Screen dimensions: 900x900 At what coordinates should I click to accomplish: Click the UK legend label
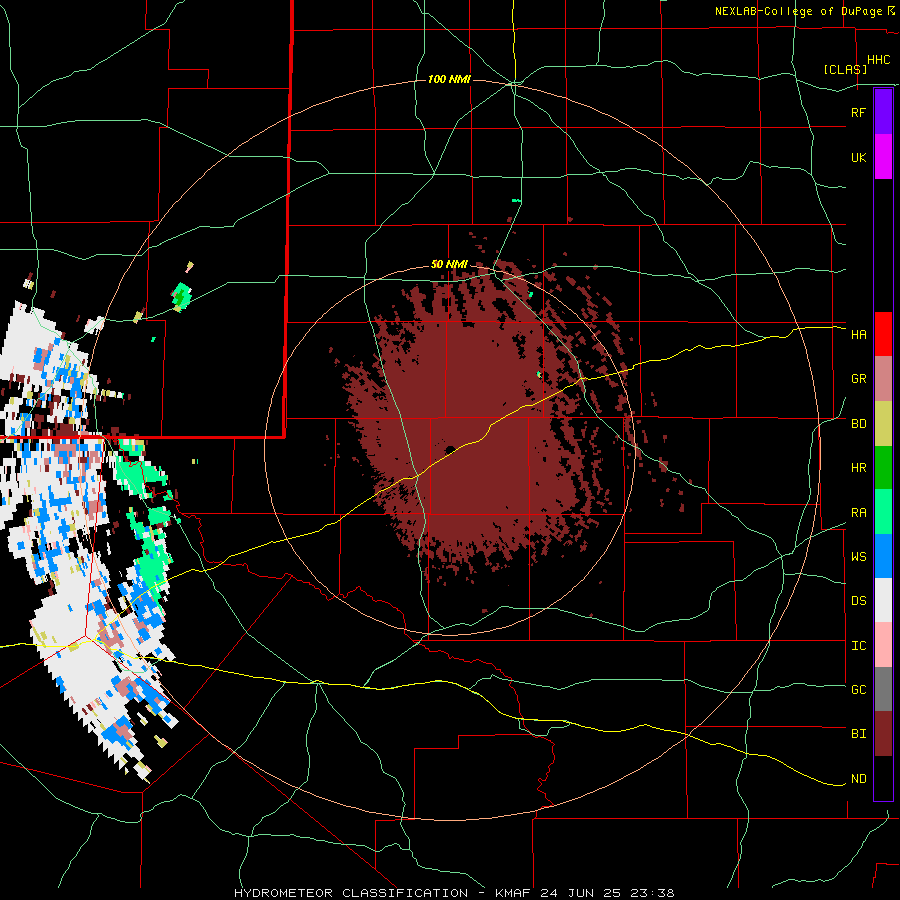coord(858,157)
